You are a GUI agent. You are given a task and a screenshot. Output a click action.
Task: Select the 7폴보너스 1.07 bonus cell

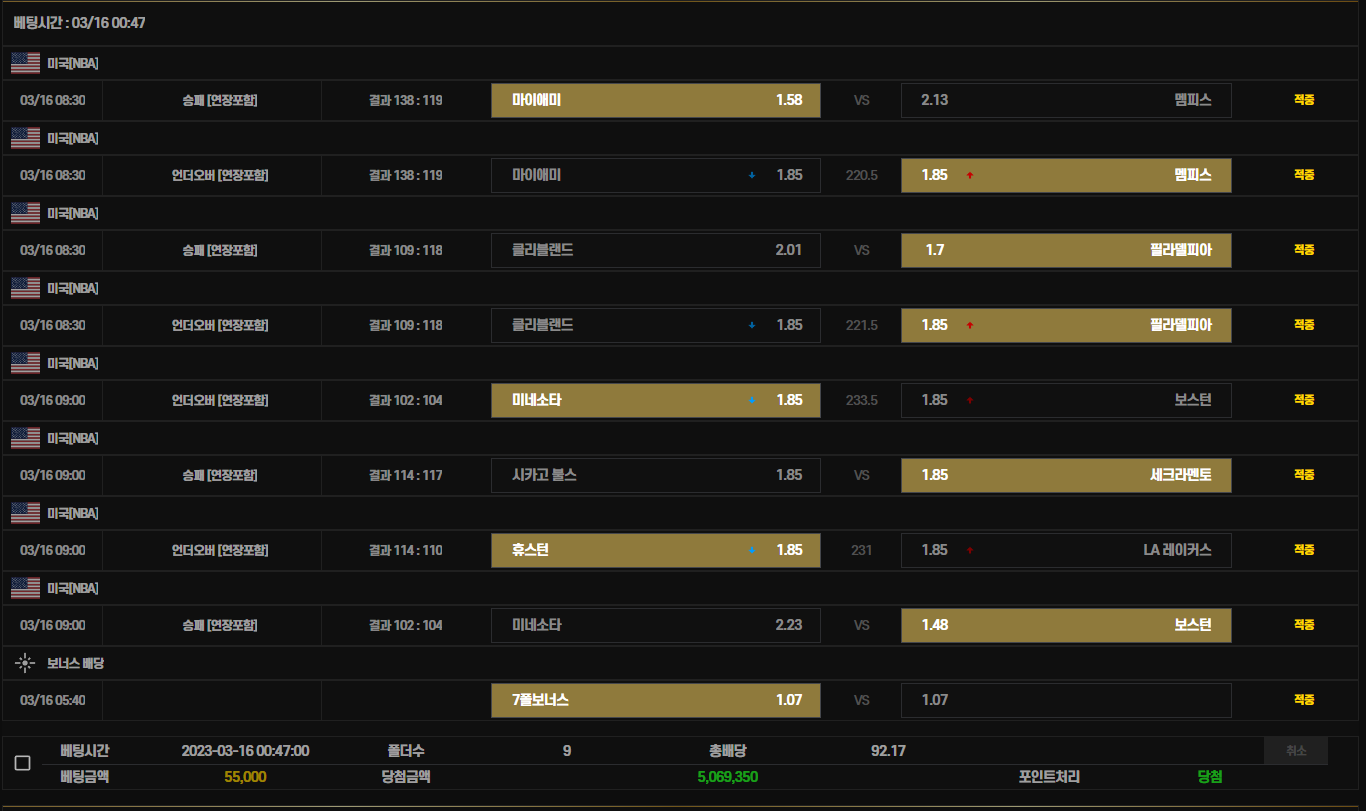pyautogui.click(x=656, y=700)
